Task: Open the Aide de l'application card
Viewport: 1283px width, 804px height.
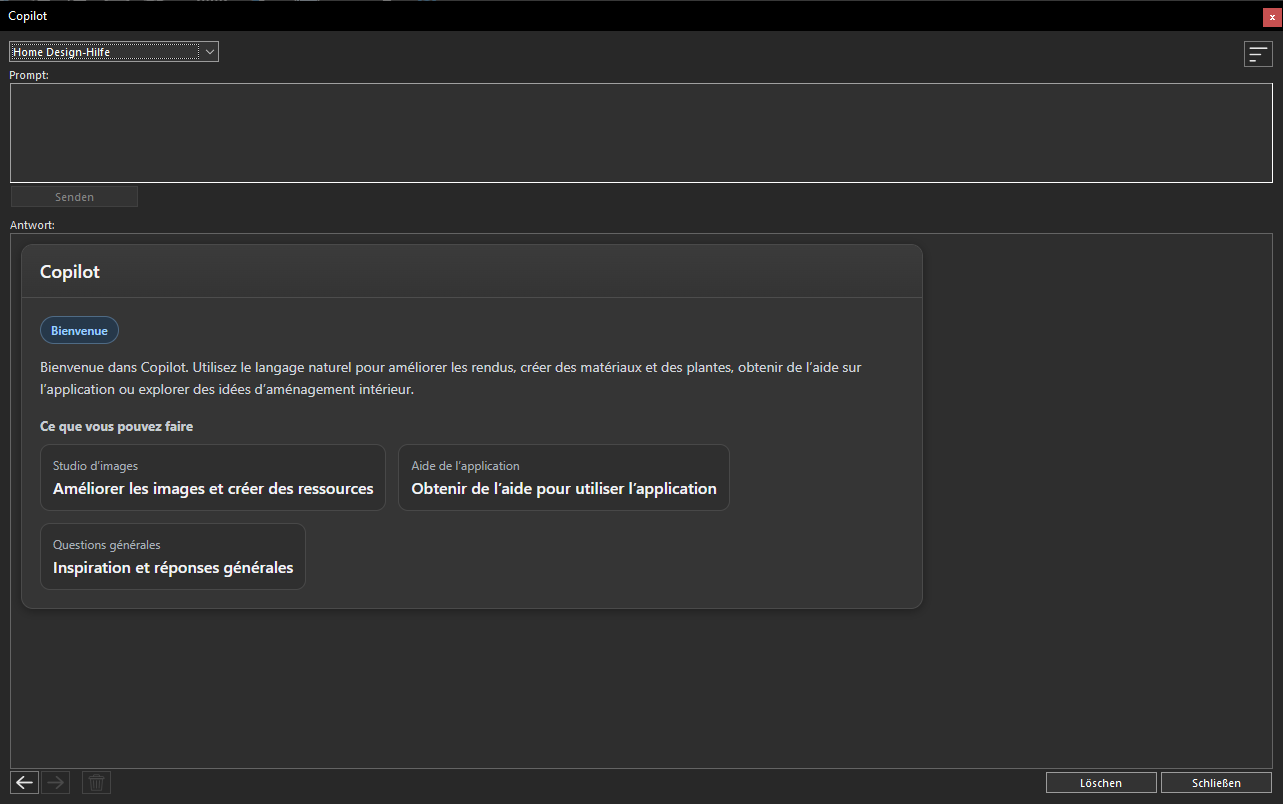Action: [x=564, y=478]
